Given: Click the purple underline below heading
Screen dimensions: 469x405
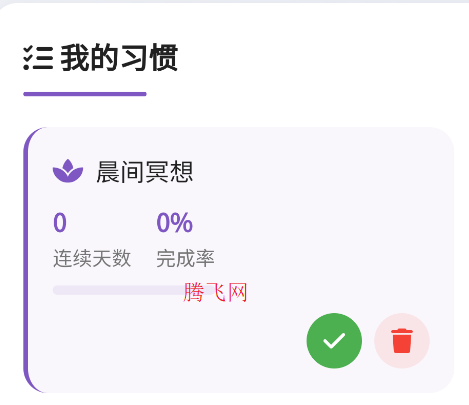Looking at the screenshot, I should coord(85,94).
